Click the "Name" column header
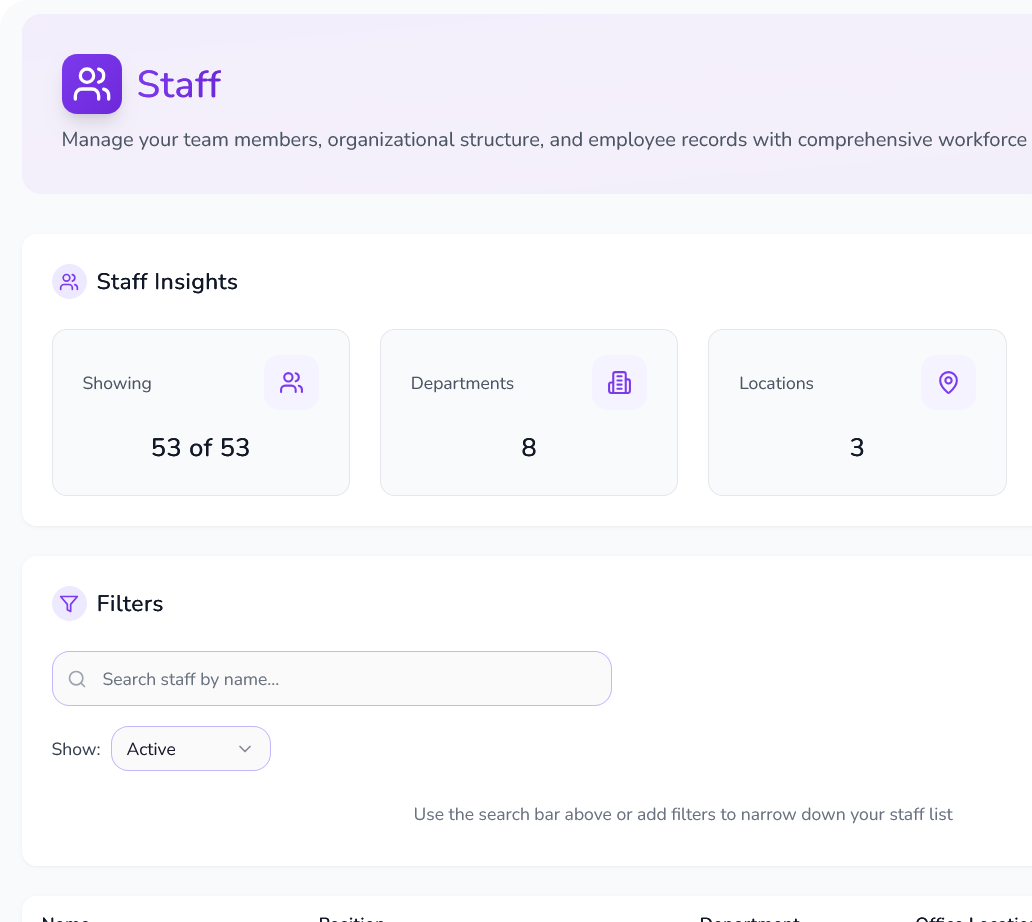The image size is (1032, 922). (66, 917)
